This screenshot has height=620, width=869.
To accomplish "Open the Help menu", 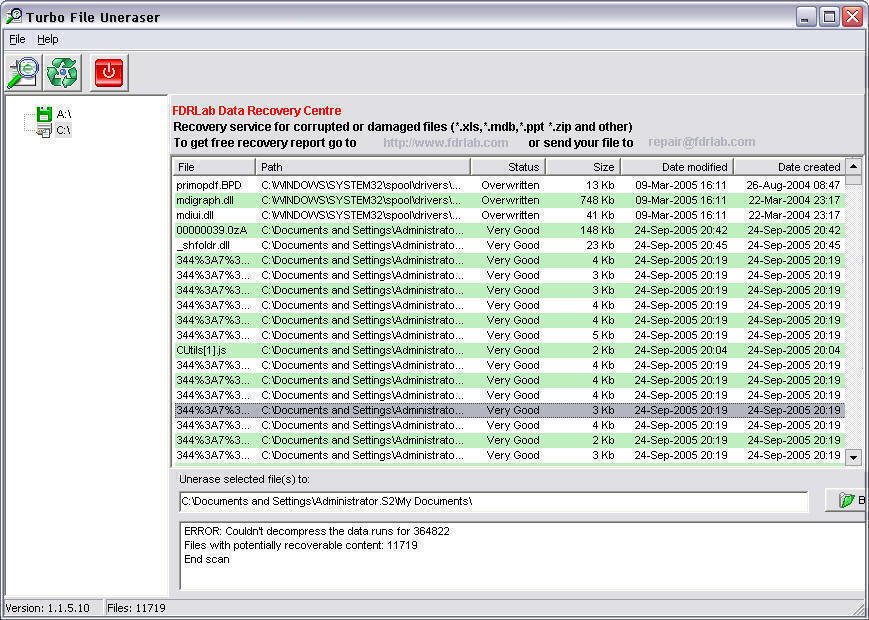I will pos(48,39).
